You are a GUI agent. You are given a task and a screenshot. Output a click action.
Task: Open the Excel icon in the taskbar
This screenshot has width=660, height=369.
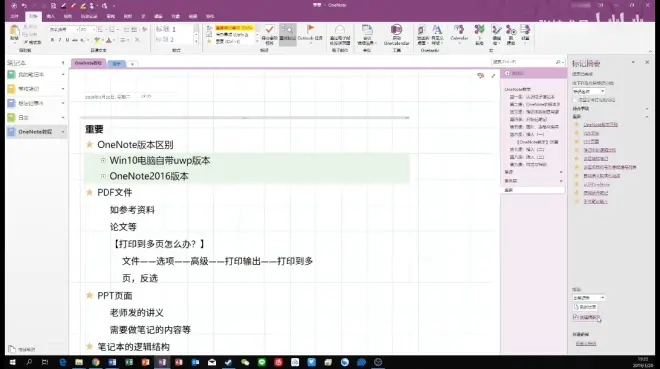click(129, 362)
